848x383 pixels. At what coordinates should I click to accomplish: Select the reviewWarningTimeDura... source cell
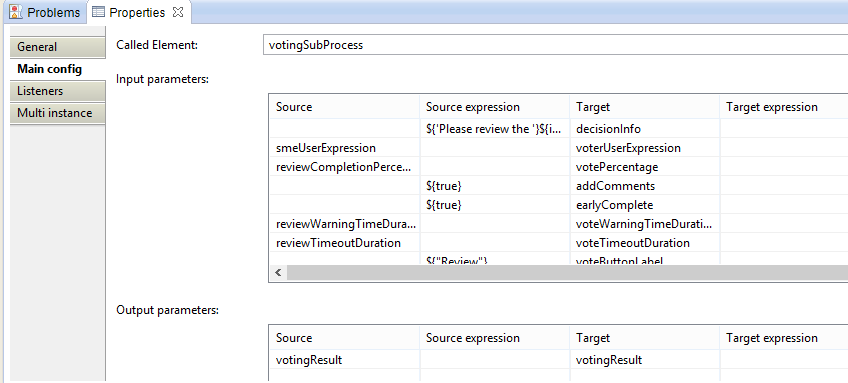(344, 224)
